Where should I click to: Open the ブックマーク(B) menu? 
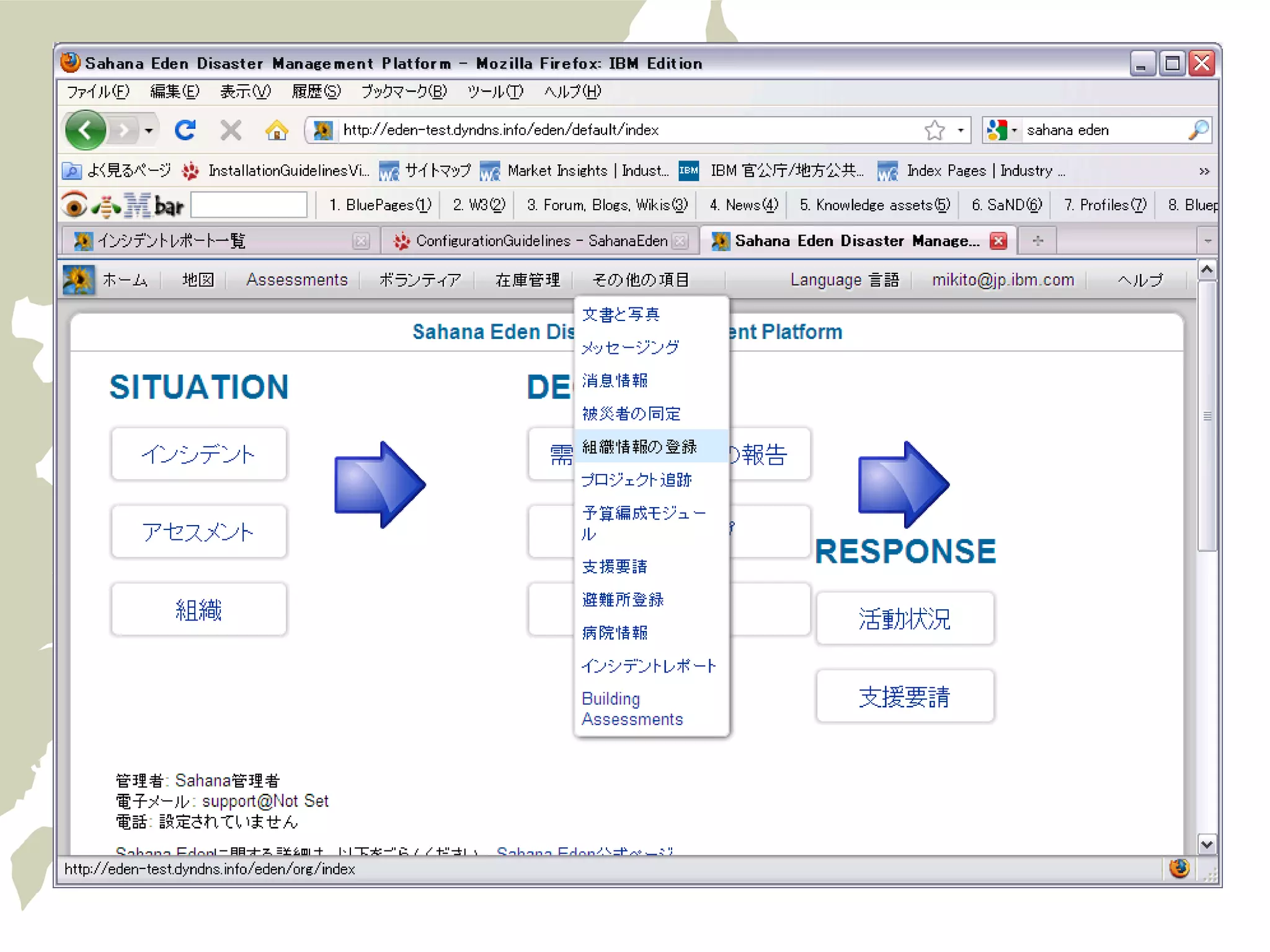point(404,92)
